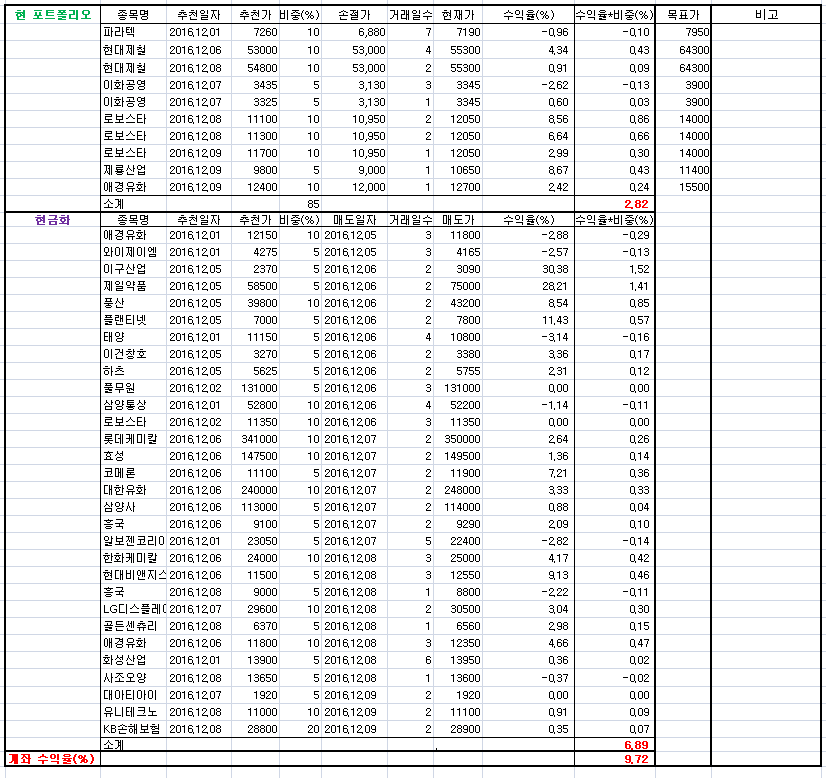Select the stock name cell '제룡산업'

[x=124, y=170]
